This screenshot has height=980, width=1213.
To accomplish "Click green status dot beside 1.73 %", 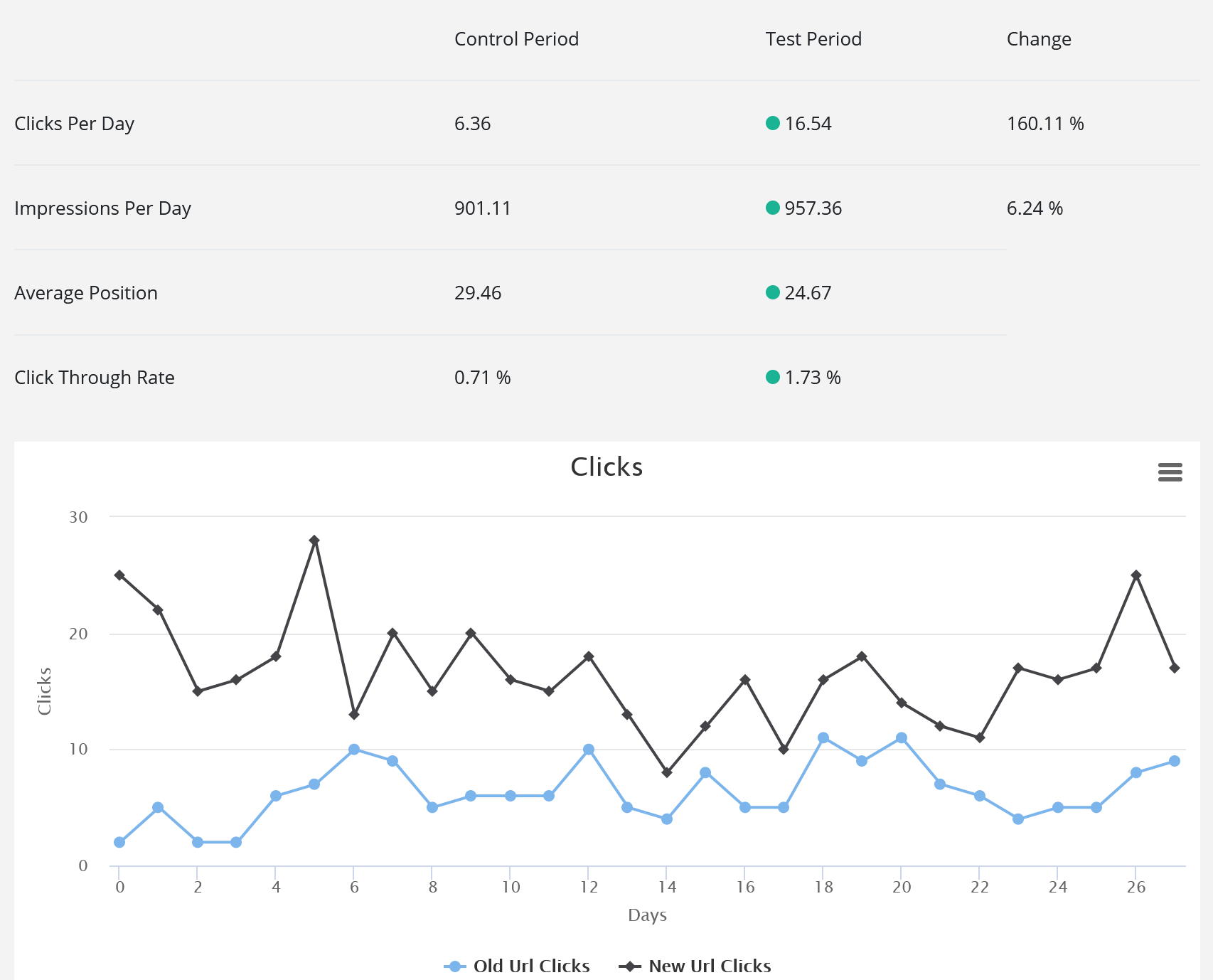I will [773, 377].
